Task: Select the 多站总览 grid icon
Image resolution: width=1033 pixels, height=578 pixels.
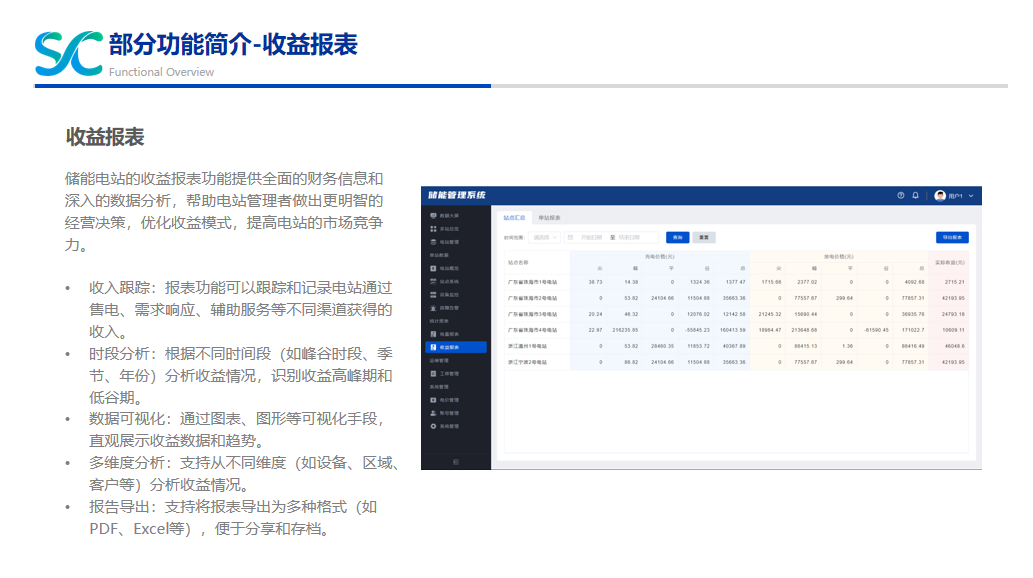Action: pos(433,229)
